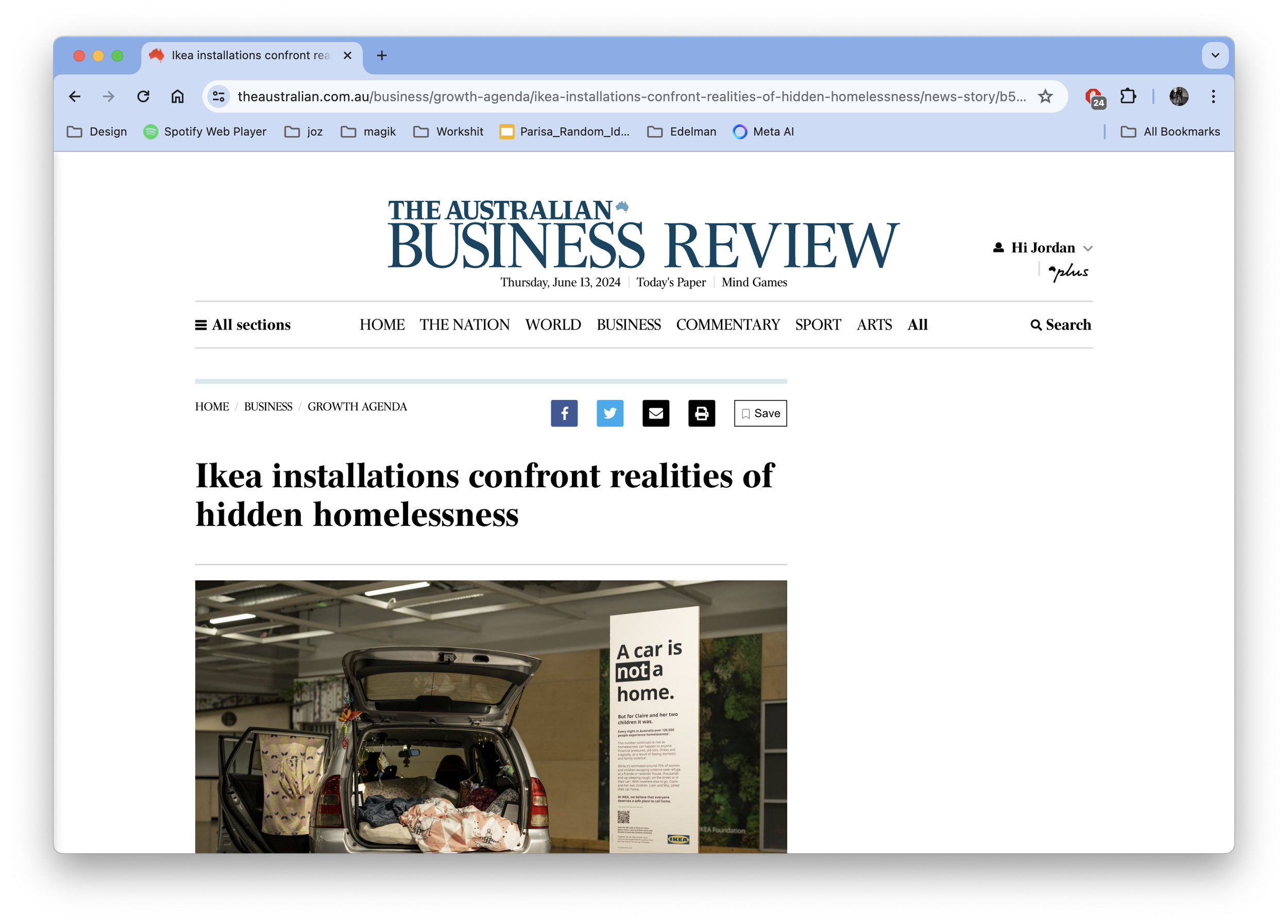
Task: Share article on Twitter
Action: pyautogui.click(x=610, y=413)
